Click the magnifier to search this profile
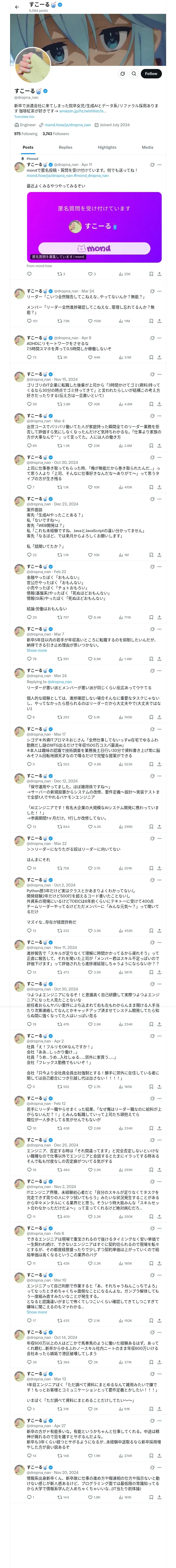The width and height of the screenshot is (176, 1568). pos(133,74)
